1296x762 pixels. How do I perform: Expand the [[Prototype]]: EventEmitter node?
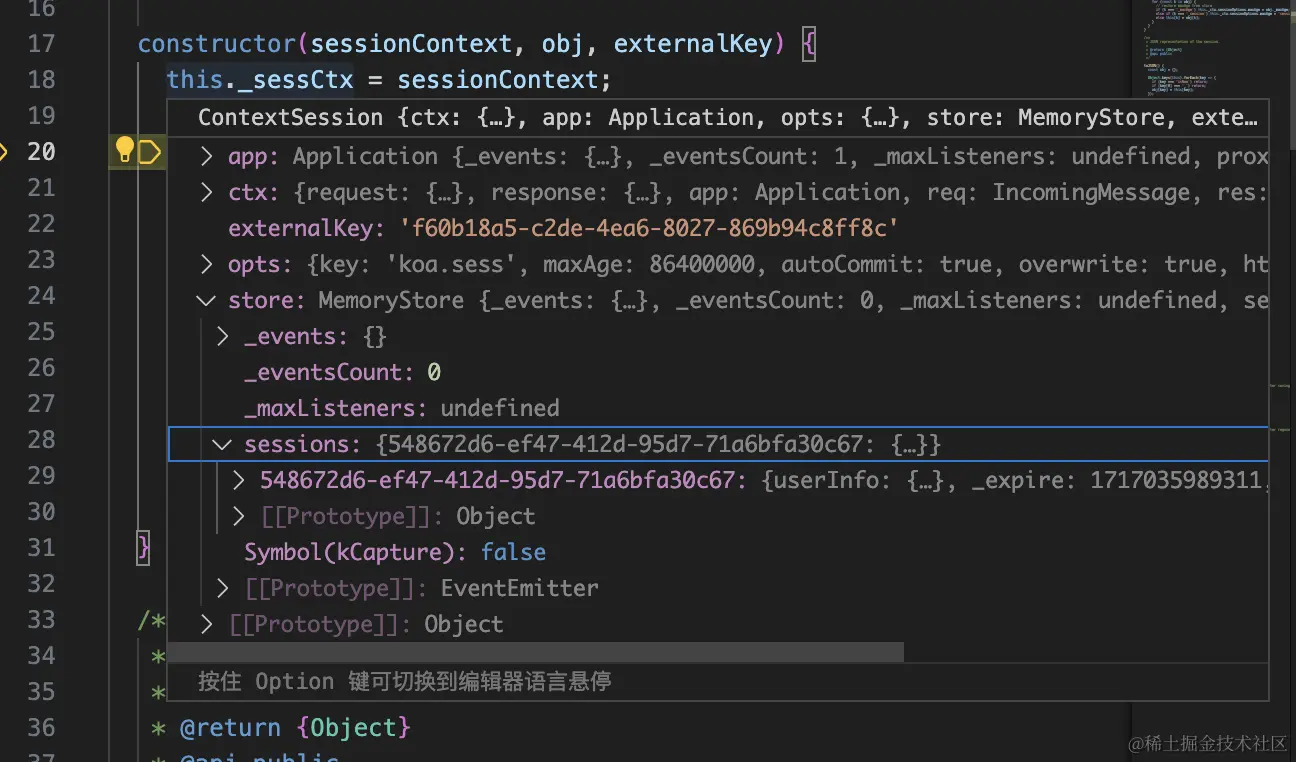click(222, 588)
